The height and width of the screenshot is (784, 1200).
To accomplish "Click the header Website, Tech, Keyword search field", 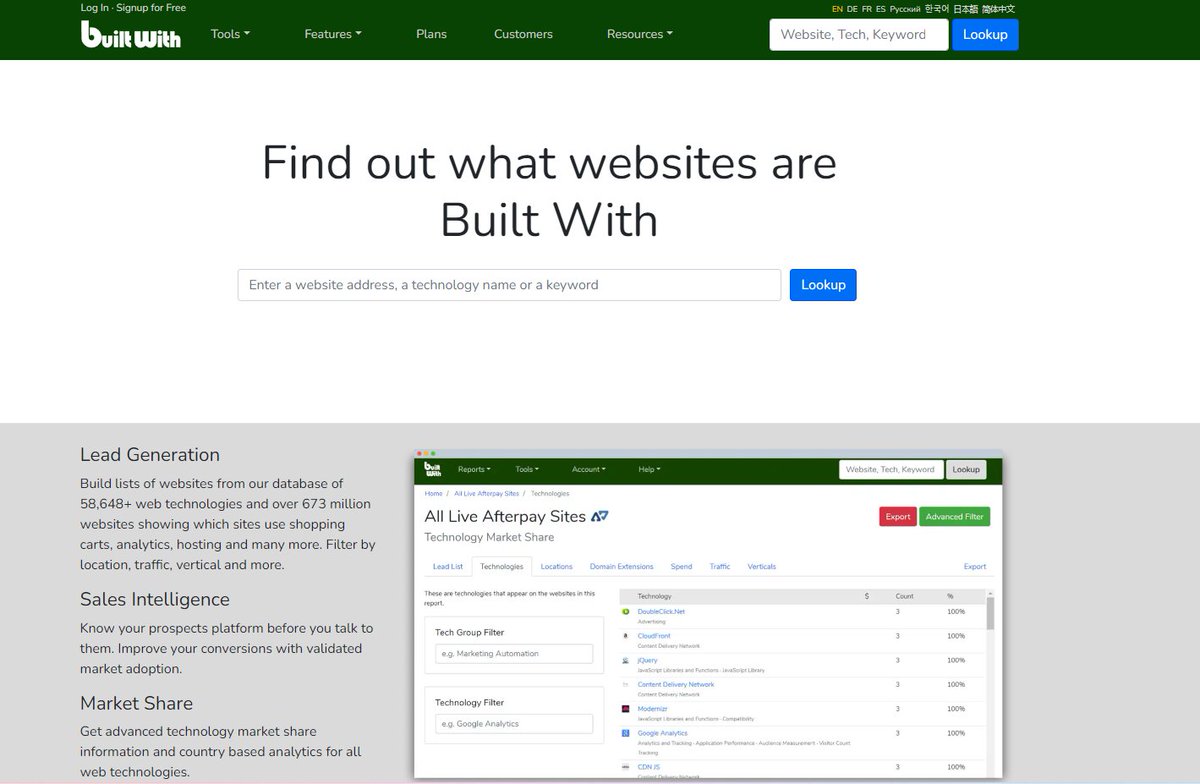I will (x=858, y=34).
